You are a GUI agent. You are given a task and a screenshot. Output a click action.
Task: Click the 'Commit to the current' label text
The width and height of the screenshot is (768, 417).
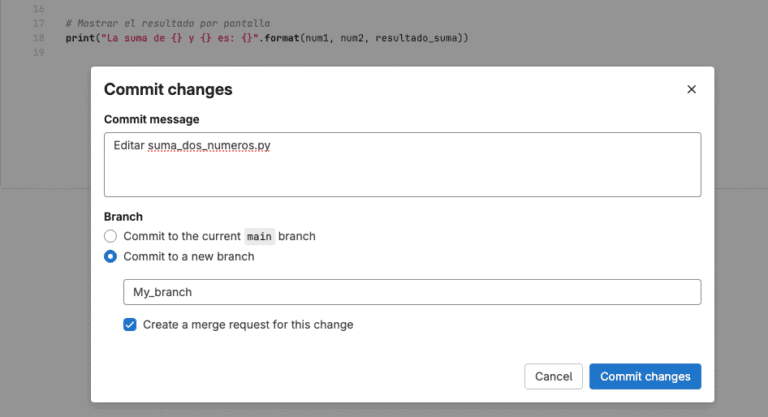point(182,237)
